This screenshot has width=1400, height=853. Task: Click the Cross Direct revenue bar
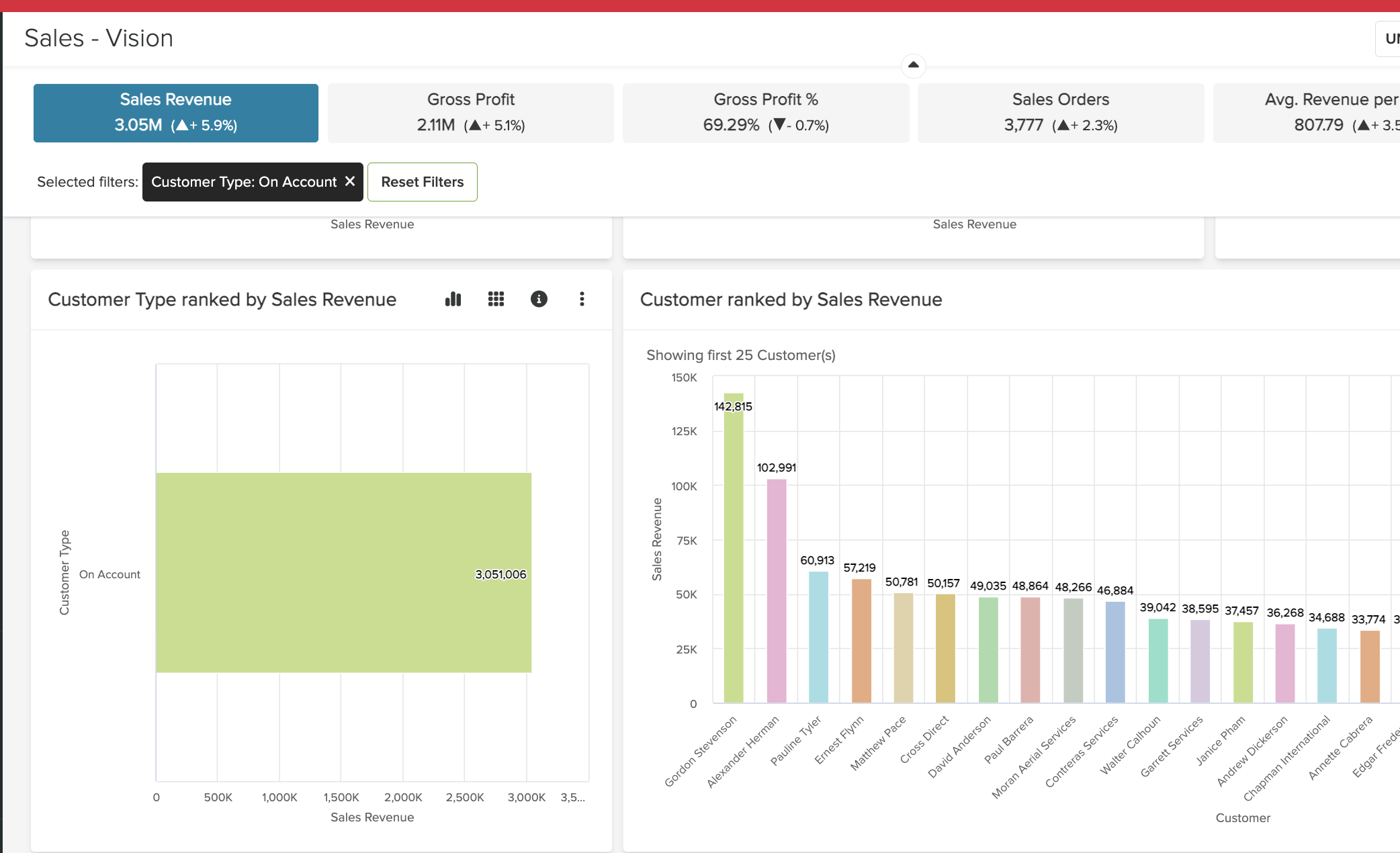pos(944,645)
